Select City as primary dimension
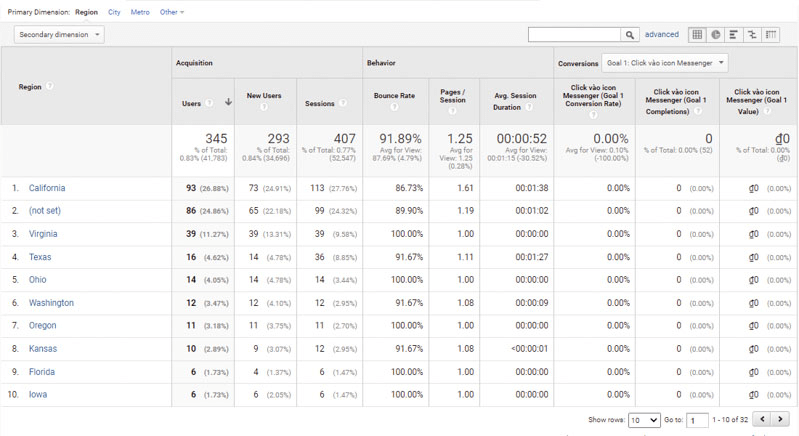 [x=114, y=12]
